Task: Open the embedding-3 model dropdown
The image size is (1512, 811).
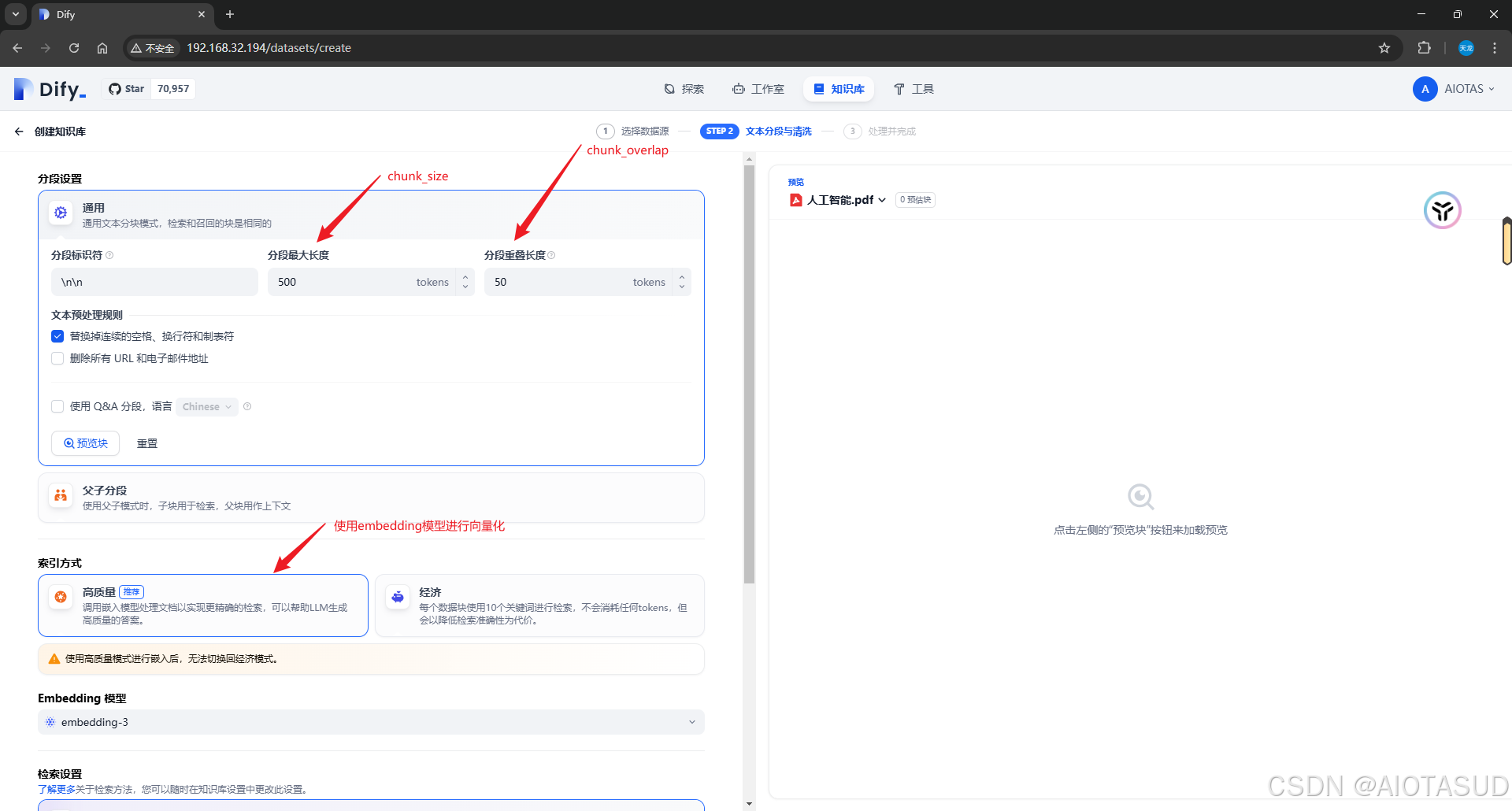Action: (x=370, y=721)
